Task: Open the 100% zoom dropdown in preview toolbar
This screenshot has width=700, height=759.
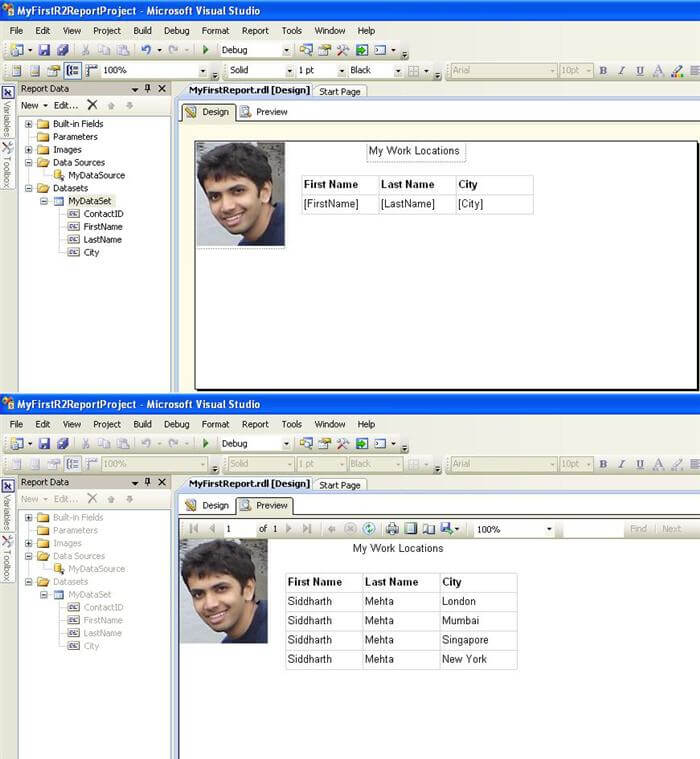Action: tap(549, 529)
